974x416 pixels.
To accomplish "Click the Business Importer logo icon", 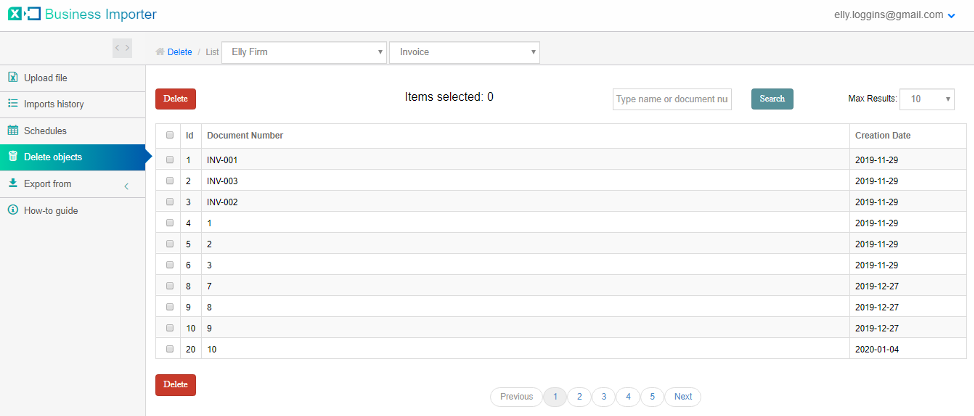I will [24, 14].
